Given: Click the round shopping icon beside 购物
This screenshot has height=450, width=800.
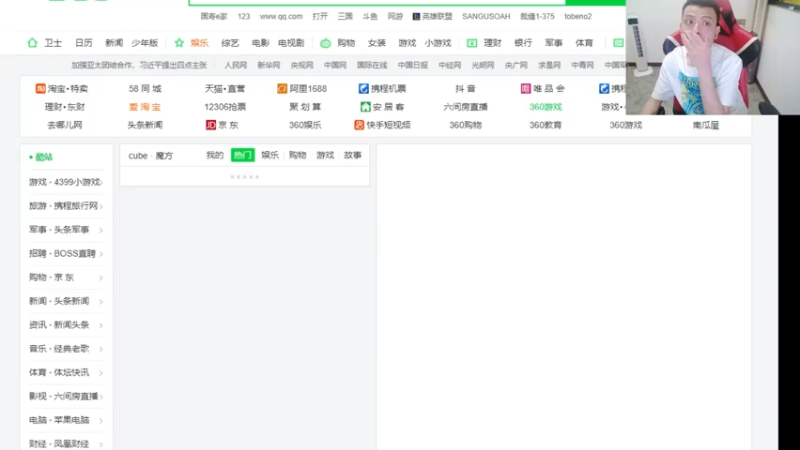Looking at the screenshot, I should [x=326, y=43].
